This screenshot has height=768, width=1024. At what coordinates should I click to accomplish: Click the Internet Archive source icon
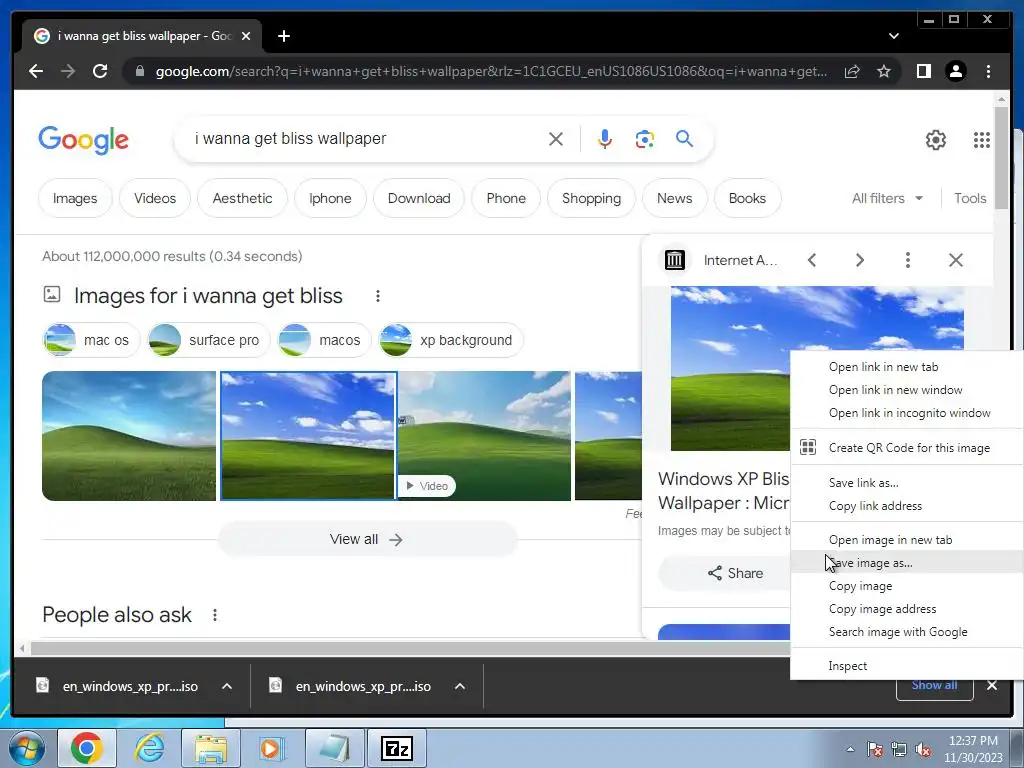tap(675, 260)
